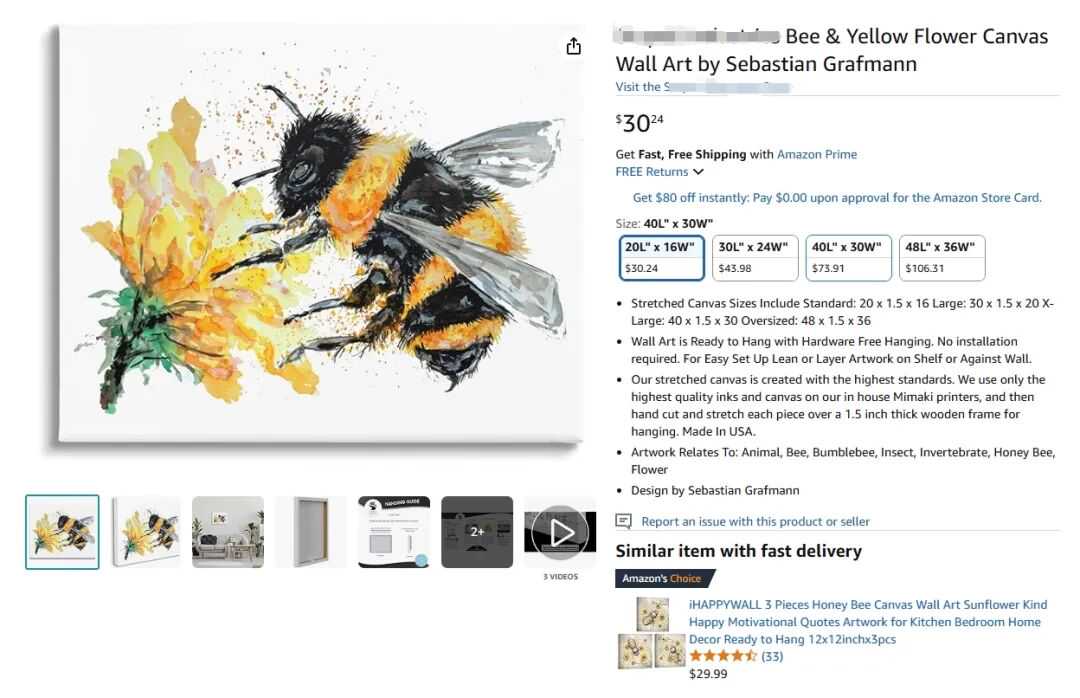Select the 30L" x 24W" size option

(755, 257)
